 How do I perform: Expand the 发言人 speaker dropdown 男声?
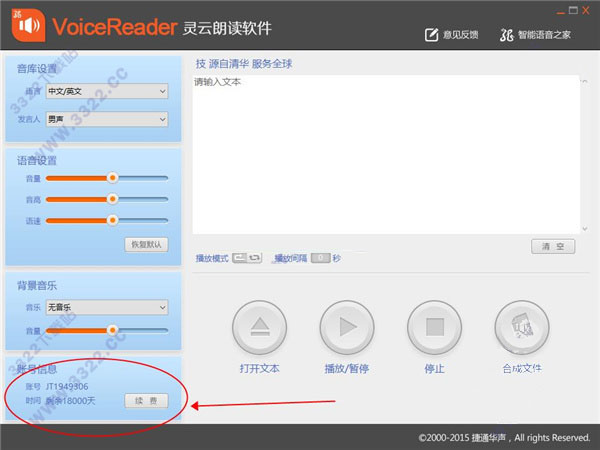(107, 119)
